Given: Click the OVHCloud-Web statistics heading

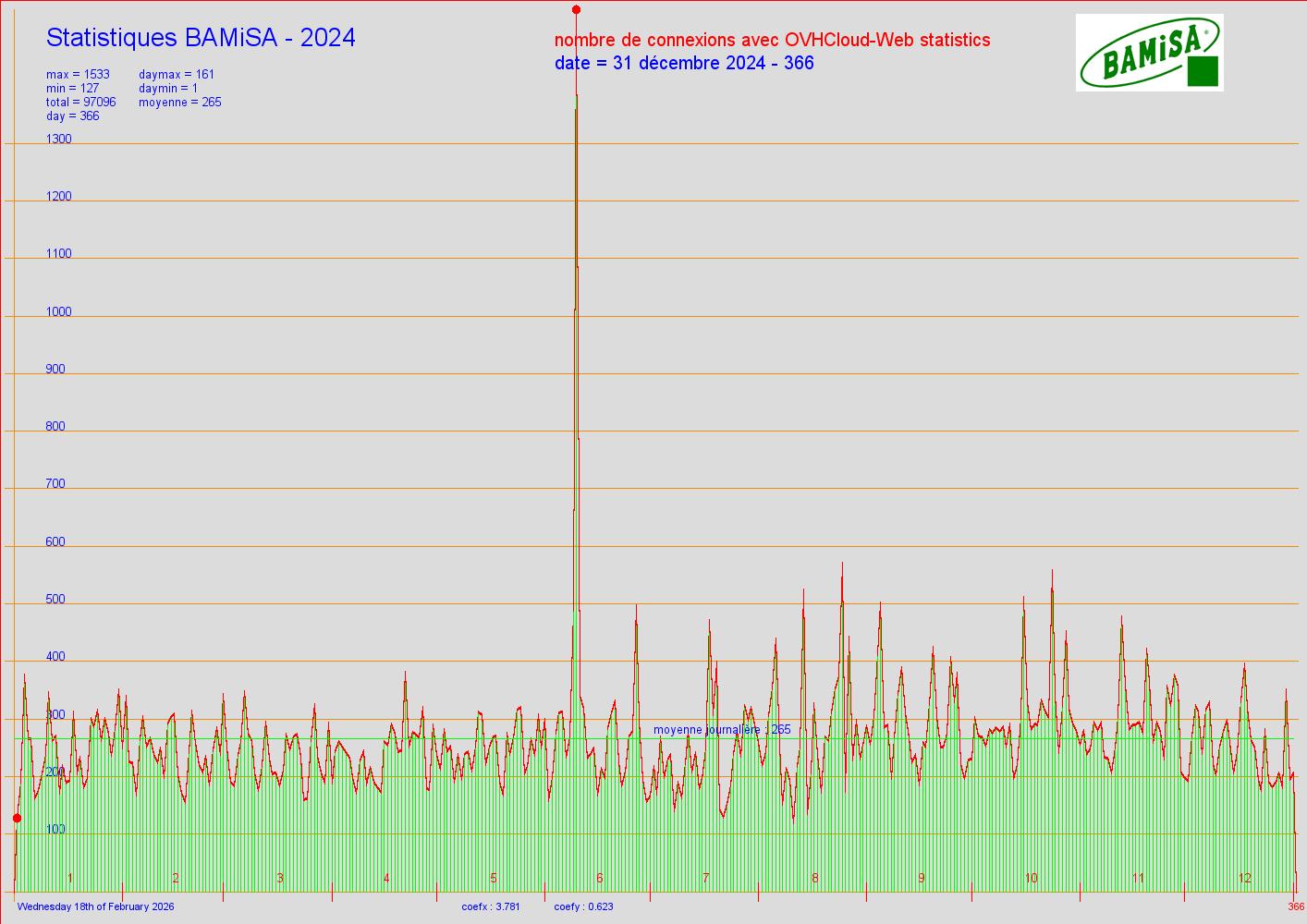Looking at the screenshot, I should pos(772,40).
